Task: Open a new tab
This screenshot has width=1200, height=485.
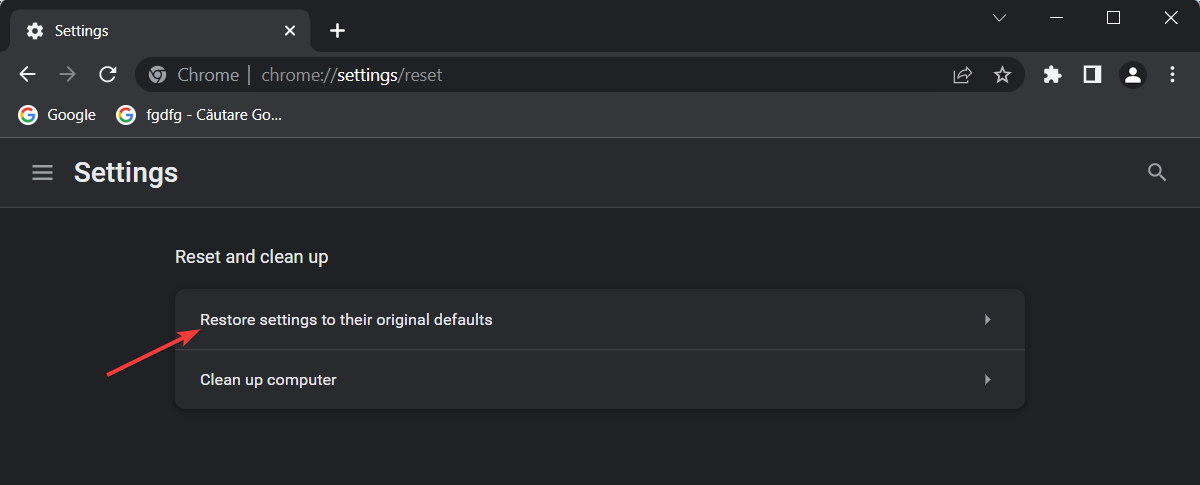Action: point(338,31)
